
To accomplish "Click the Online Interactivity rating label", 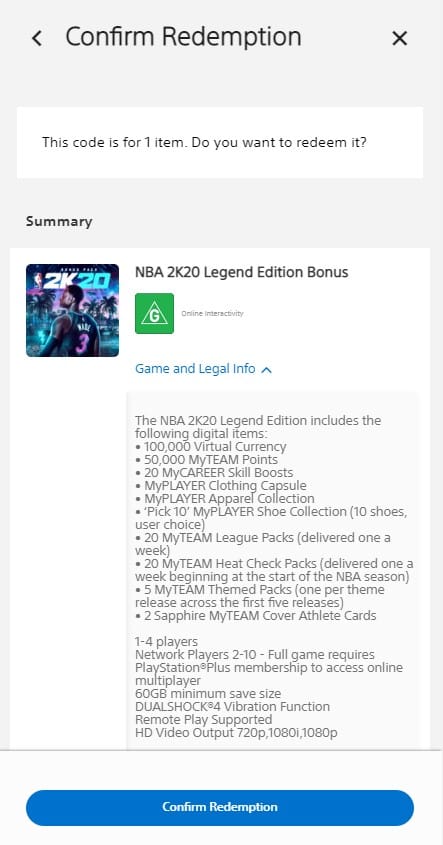I will [x=212, y=314].
